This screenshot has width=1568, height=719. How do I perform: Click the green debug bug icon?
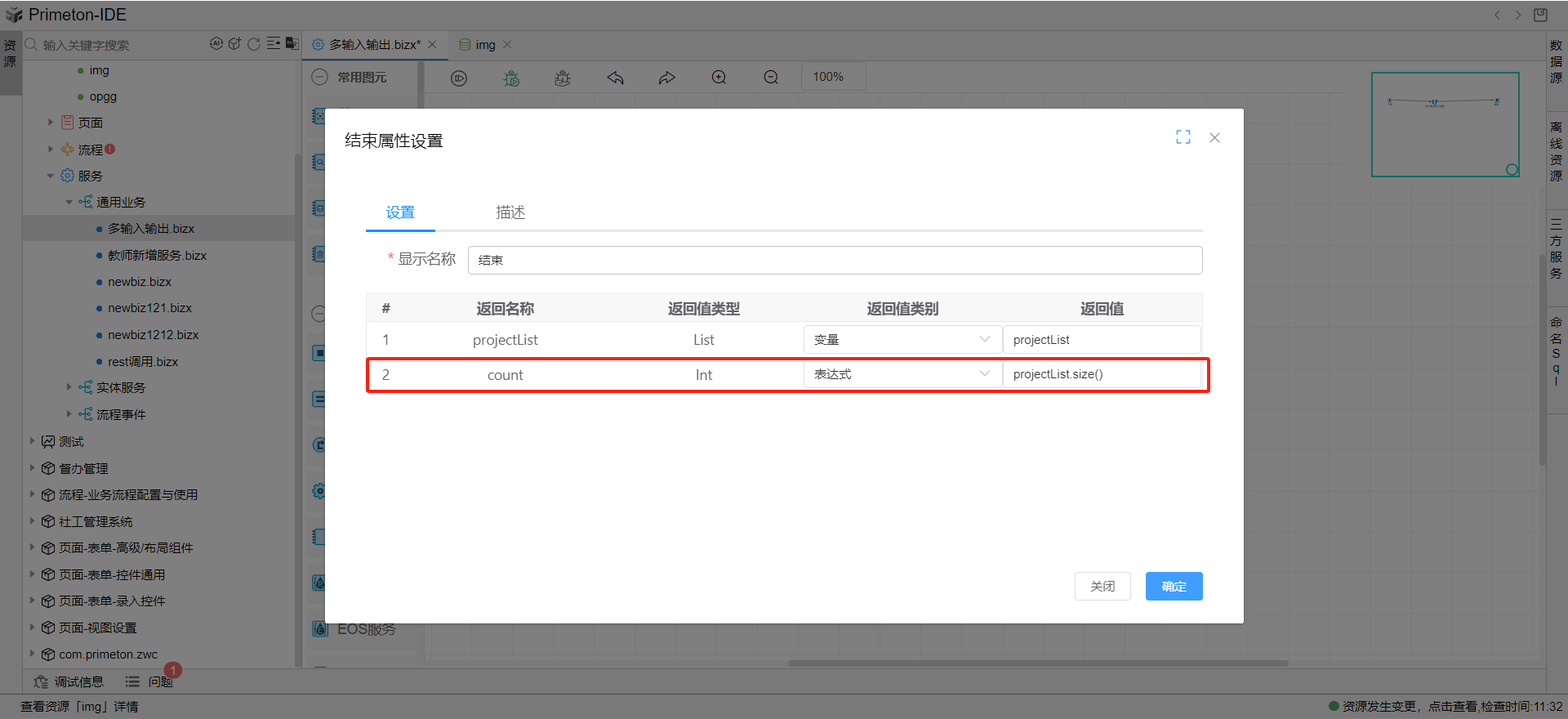click(x=511, y=78)
